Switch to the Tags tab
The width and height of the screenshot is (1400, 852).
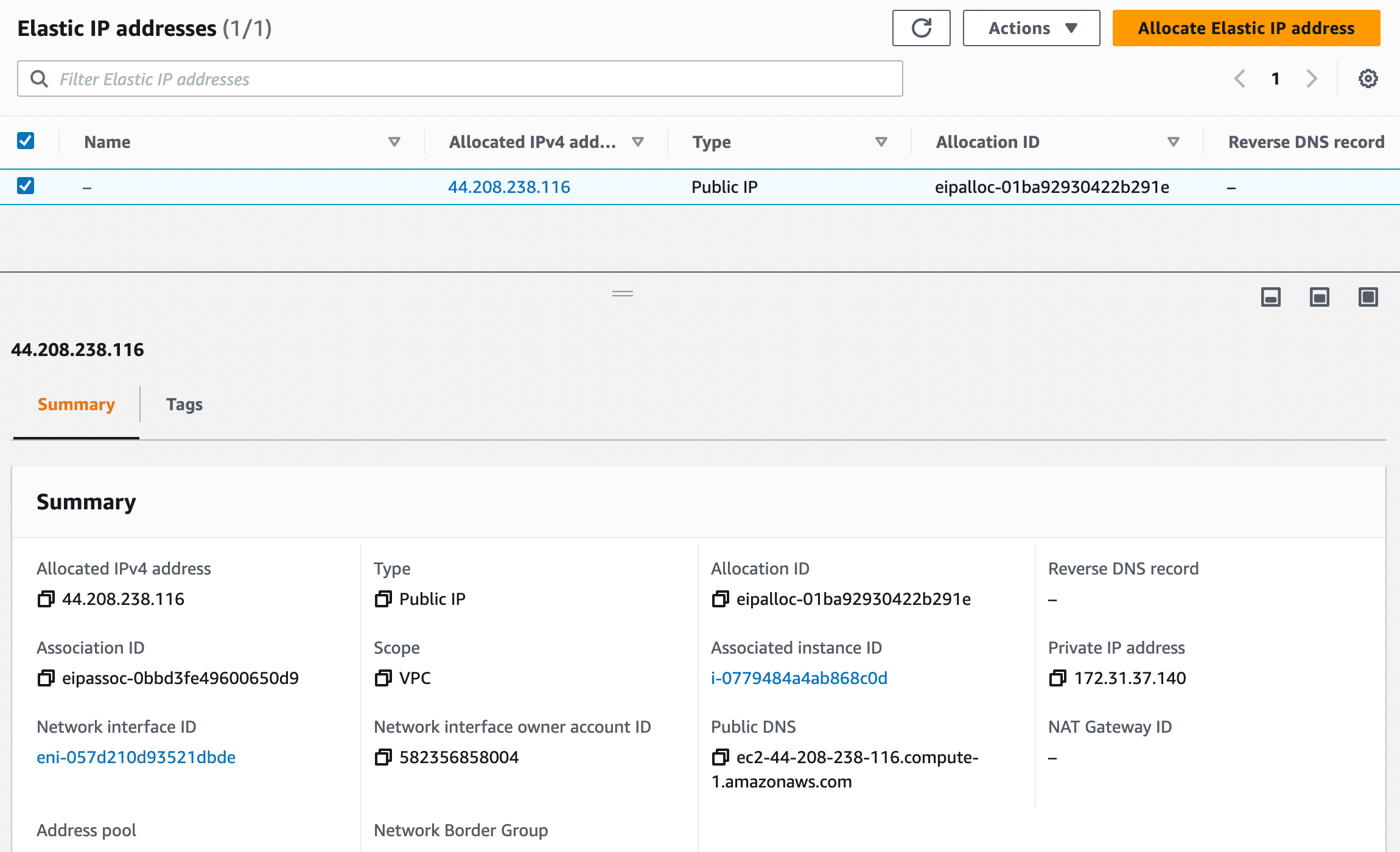pos(184,404)
